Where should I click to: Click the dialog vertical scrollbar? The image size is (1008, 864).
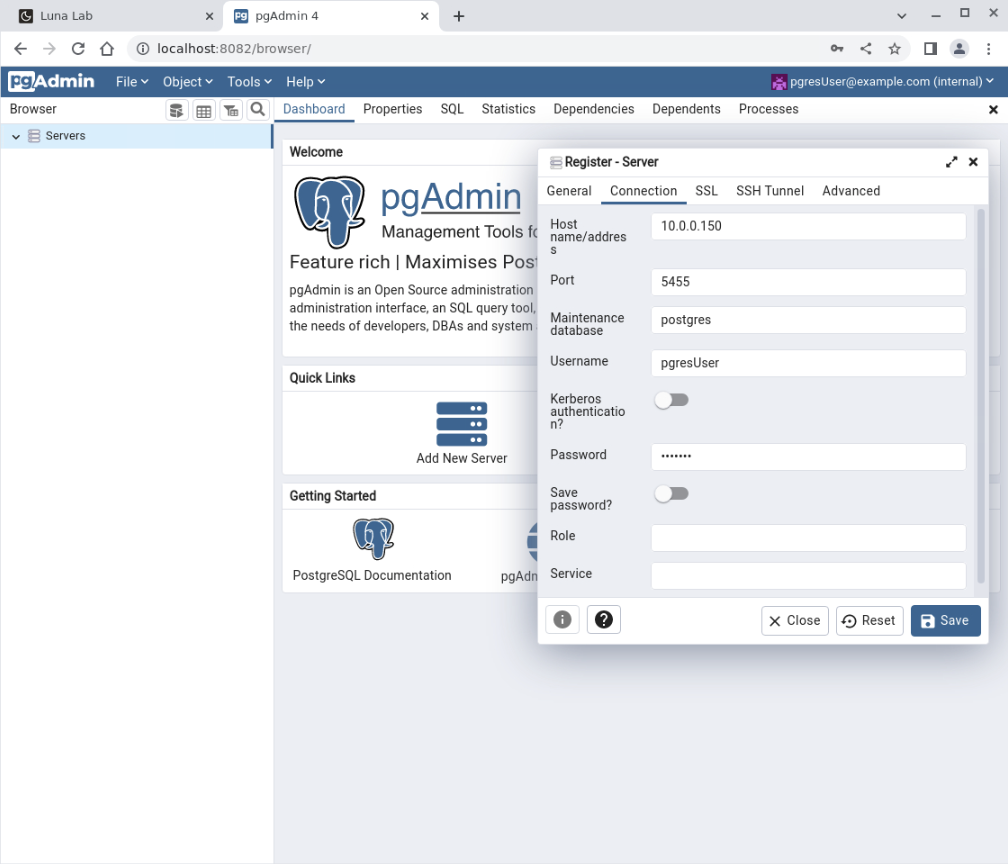pos(980,395)
